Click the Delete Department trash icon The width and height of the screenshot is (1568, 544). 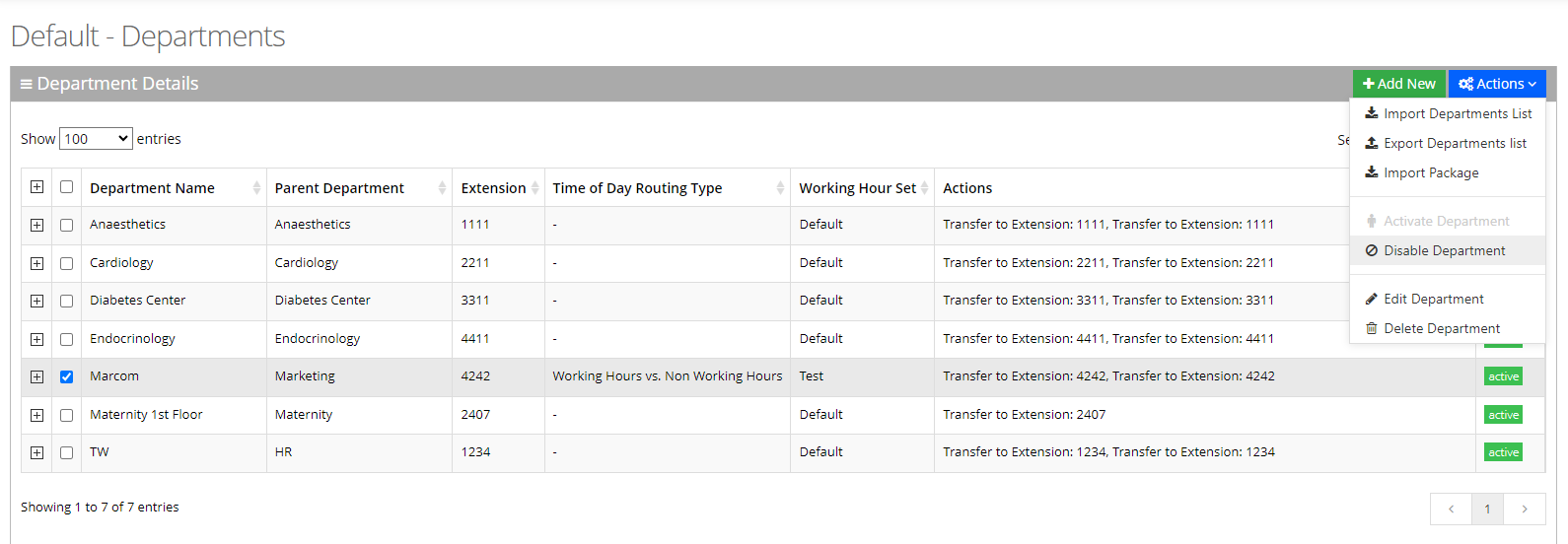pos(1371,328)
